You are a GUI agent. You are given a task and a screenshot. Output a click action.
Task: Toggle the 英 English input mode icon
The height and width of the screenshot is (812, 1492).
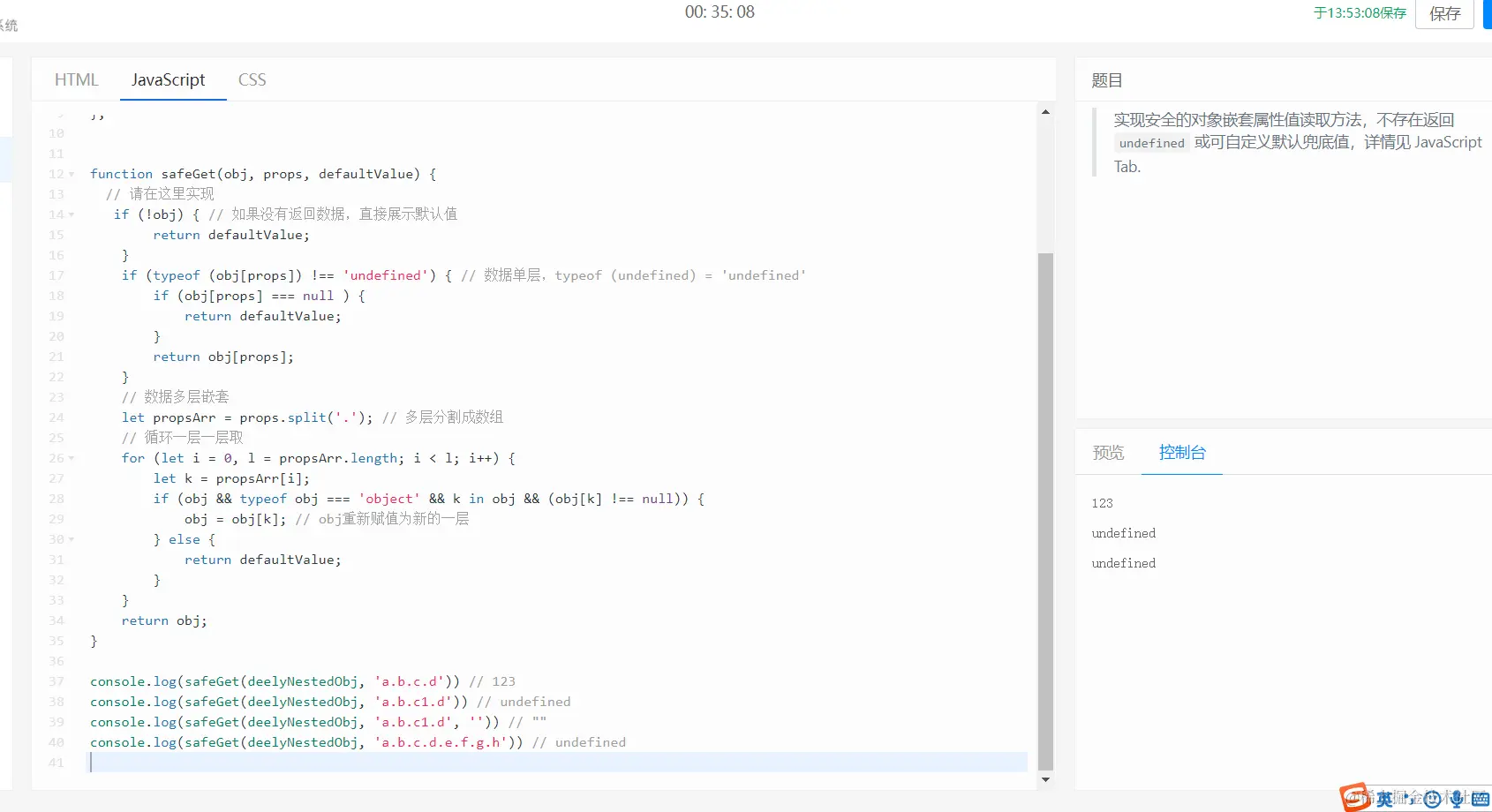1384,799
